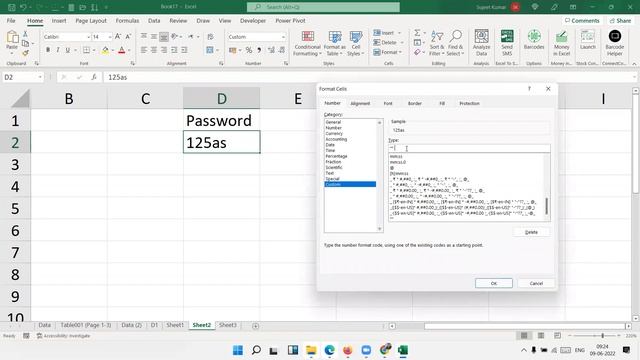The image size is (640, 360).
Task: Add a new sheet with plus button
Action: (256, 326)
